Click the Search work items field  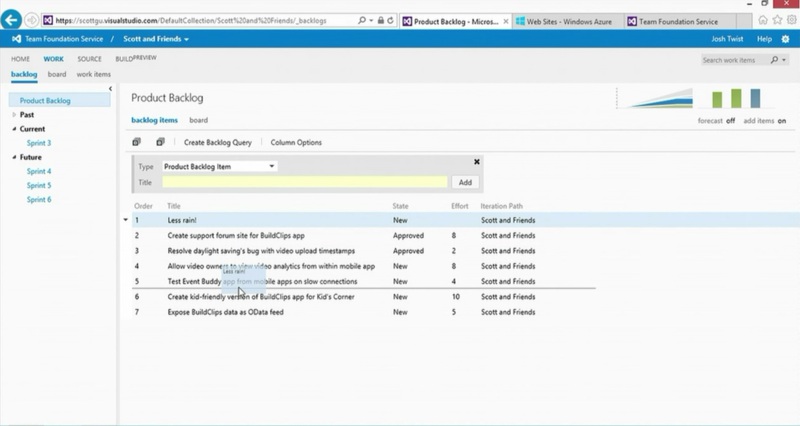[x=733, y=60]
